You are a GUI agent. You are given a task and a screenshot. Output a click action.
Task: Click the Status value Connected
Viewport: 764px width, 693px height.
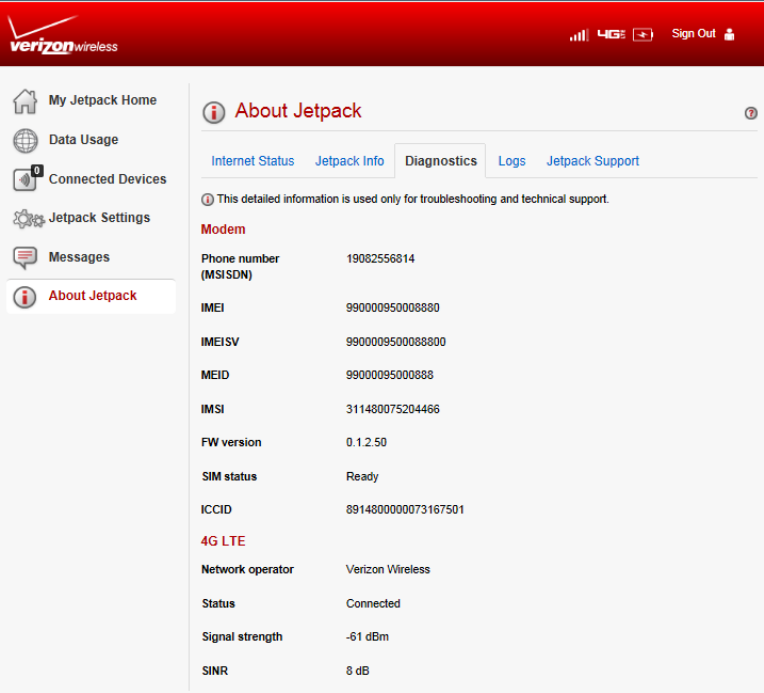(373, 604)
